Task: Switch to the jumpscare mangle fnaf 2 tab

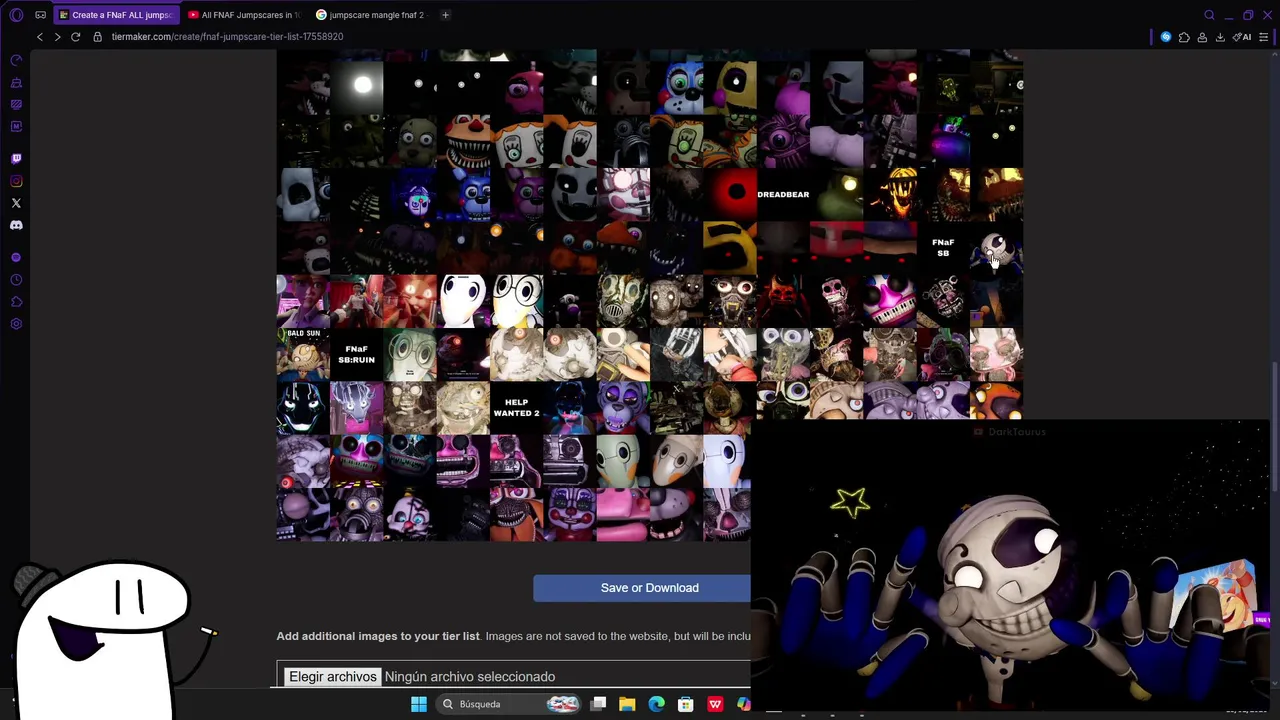Action: tap(370, 15)
